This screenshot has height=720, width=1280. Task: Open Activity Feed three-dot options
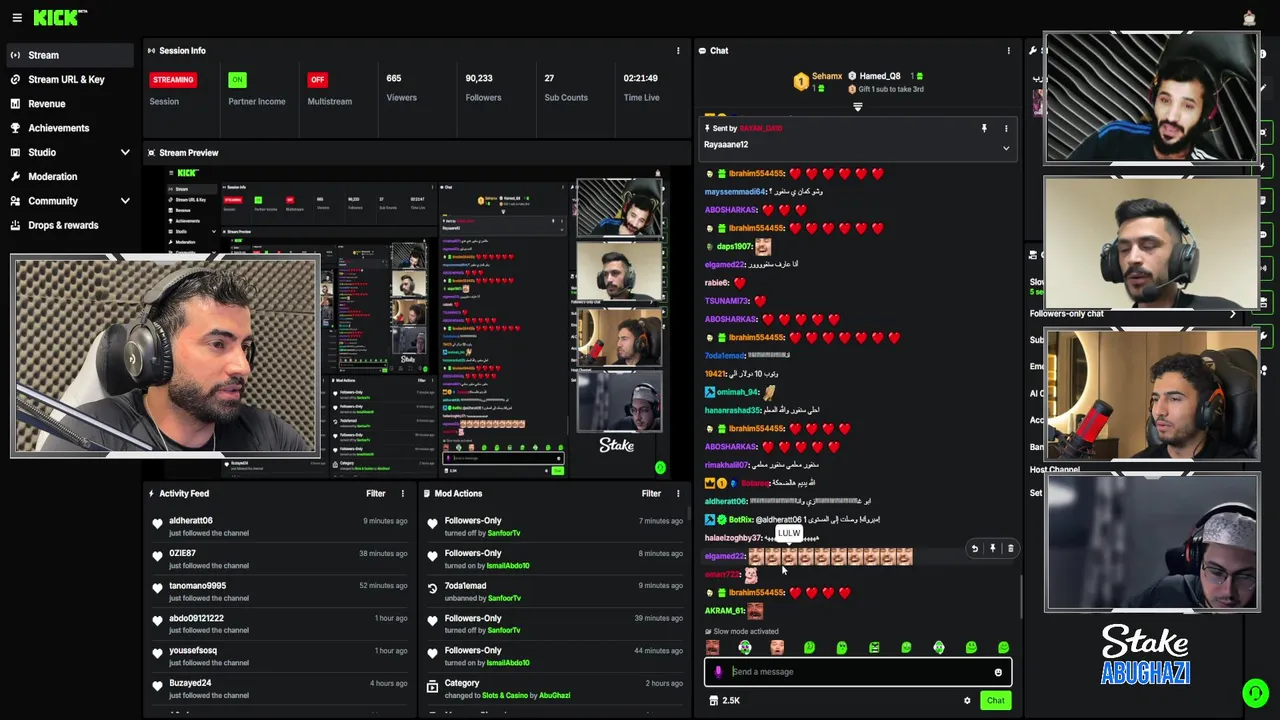click(403, 494)
